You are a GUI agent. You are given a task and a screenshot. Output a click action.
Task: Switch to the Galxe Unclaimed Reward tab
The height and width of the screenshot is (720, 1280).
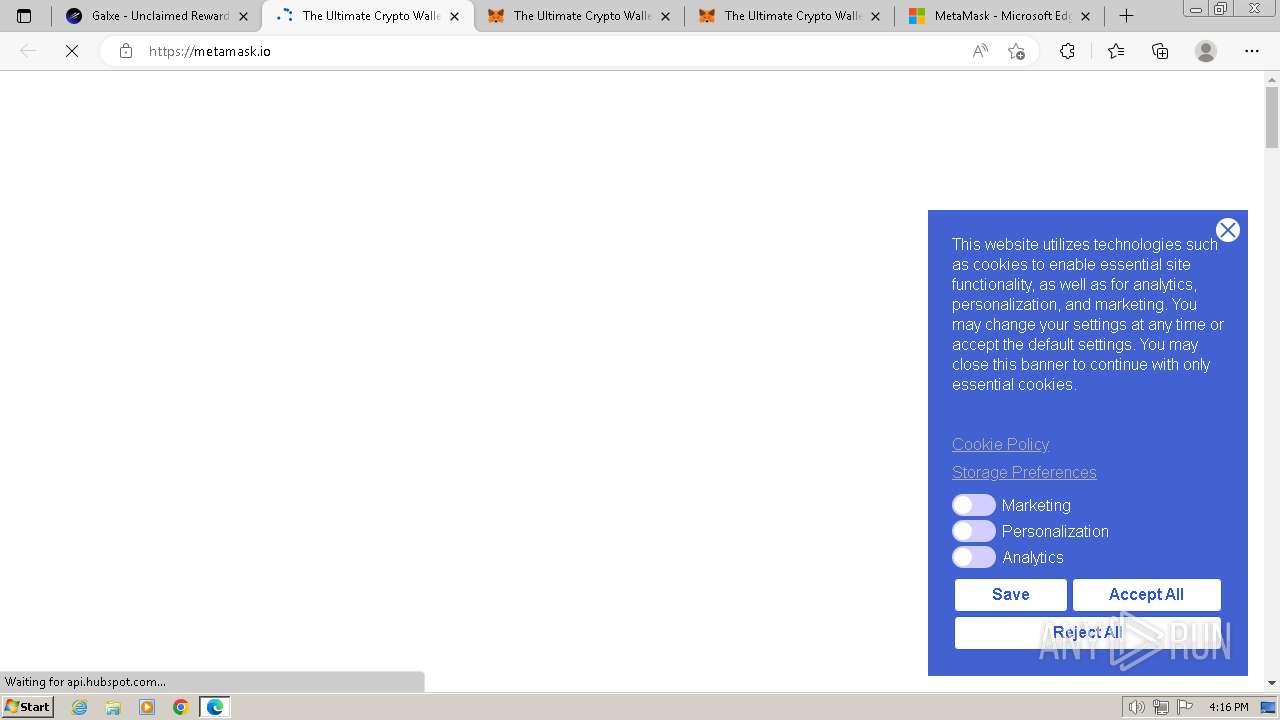(x=157, y=16)
